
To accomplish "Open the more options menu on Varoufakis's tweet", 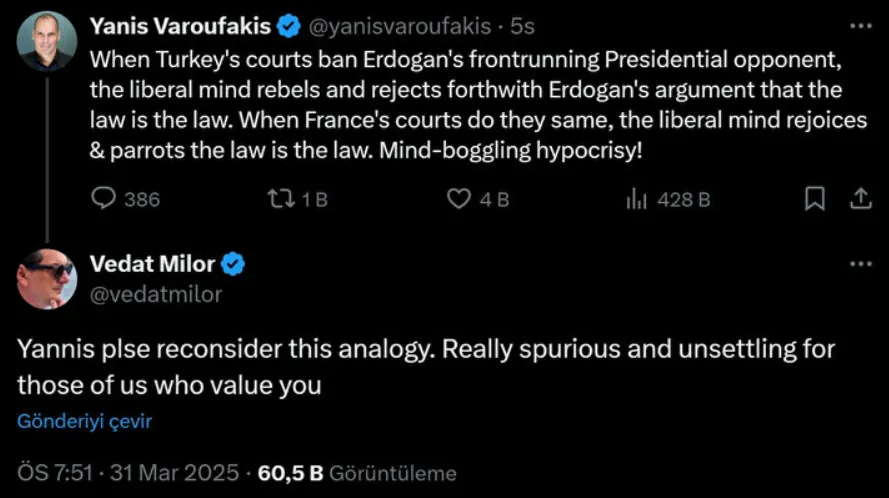I will coord(860,26).
